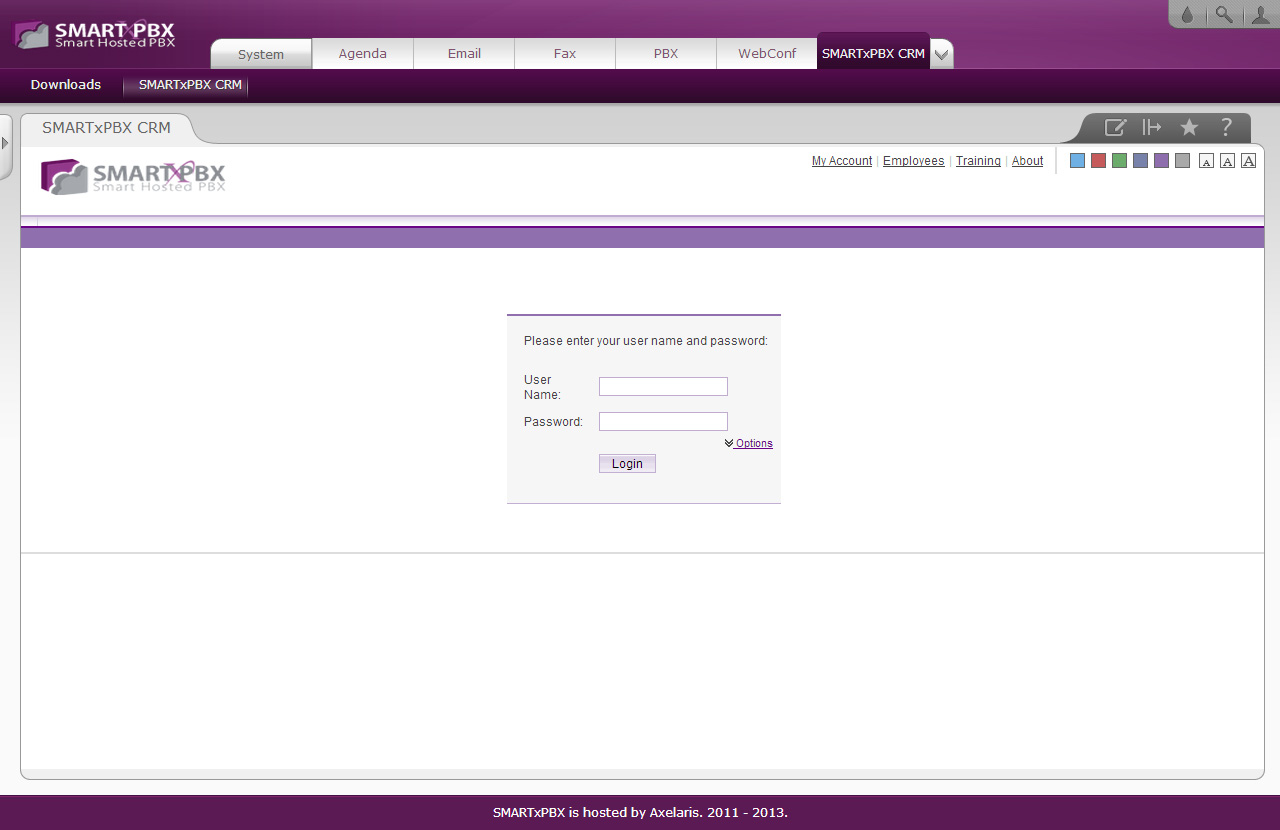The height and width of the screenshot is (830, 1280).
Task: Open the water drop theme icon
Action: [1187, 15]
